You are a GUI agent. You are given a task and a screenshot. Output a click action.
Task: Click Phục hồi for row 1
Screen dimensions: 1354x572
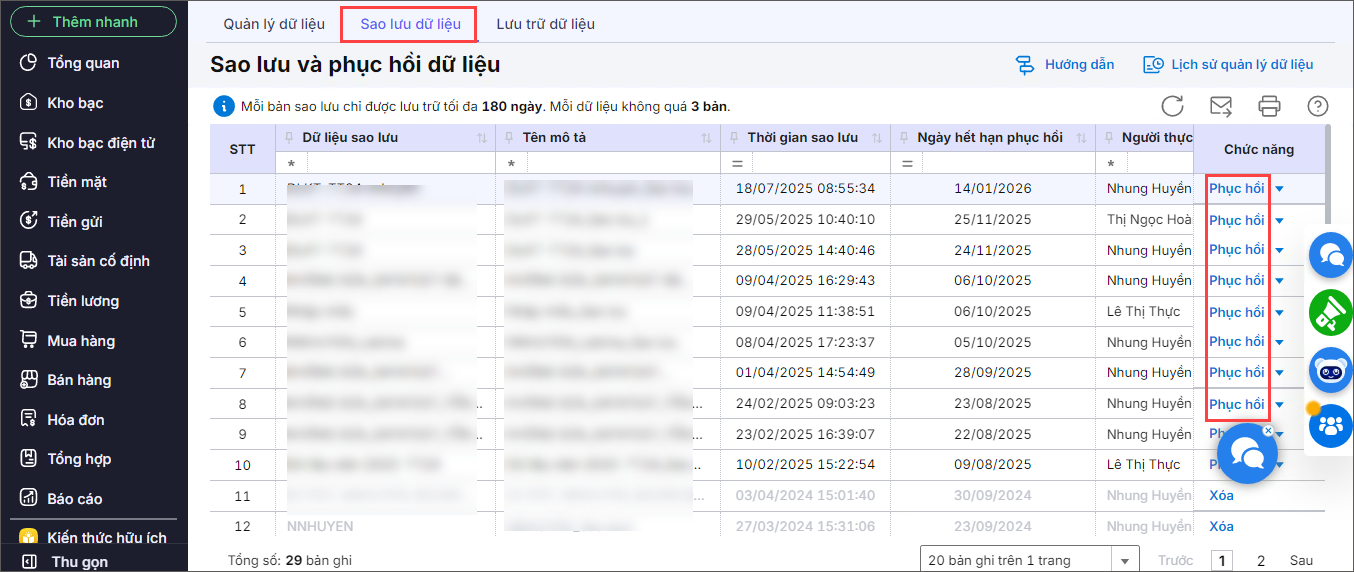coord(1237,188)
